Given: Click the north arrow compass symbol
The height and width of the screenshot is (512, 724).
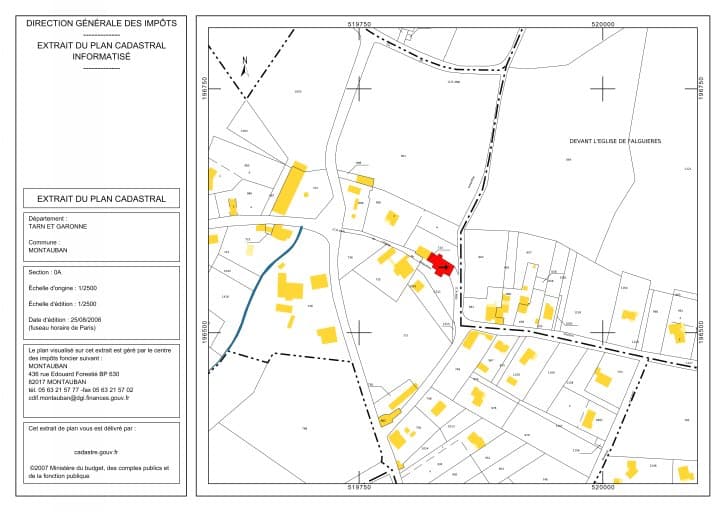Looking at the screenshot, I should pyautogui.click(x=244, y=66).
